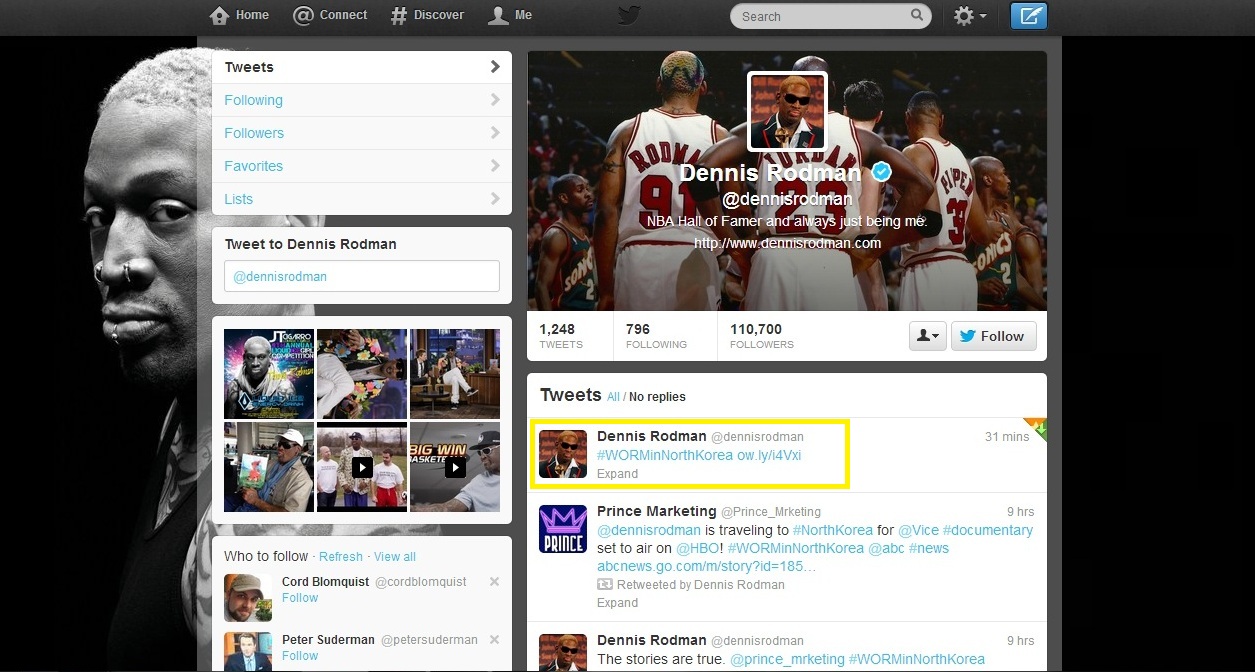
Task: Click the @abc mention
Action: click(x=886, y=548)
